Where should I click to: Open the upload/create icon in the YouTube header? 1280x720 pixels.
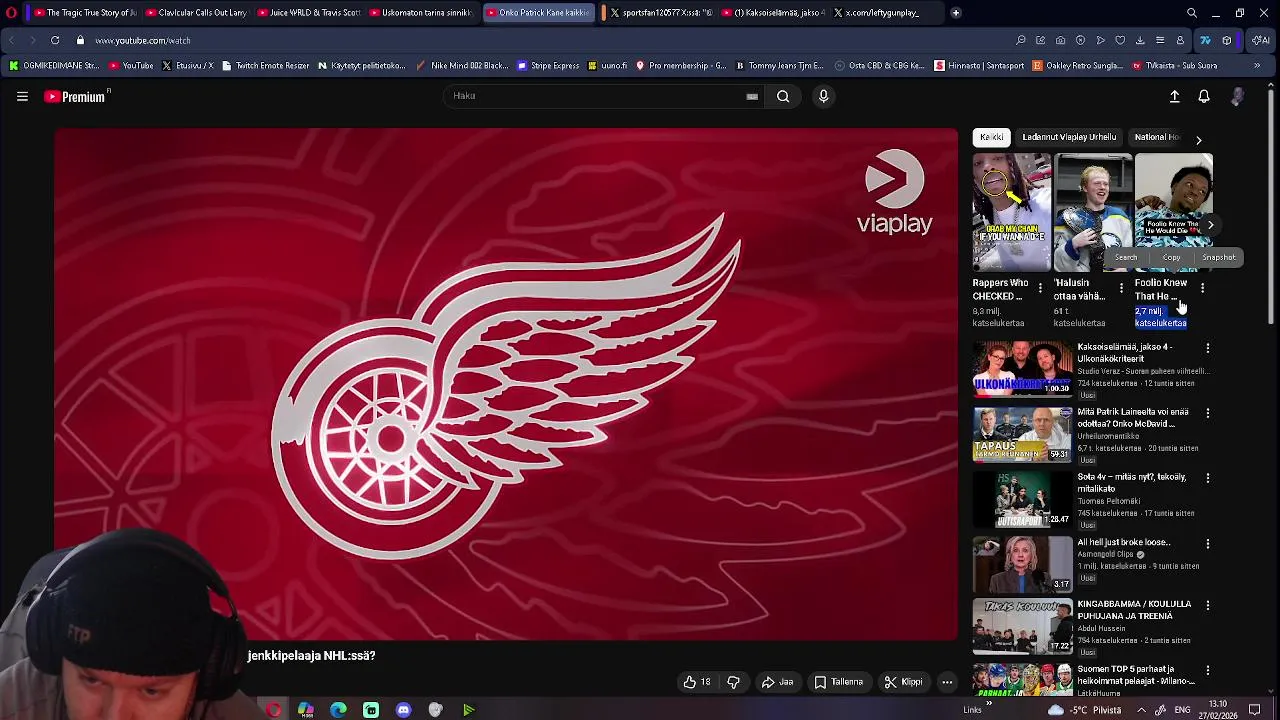coord(1175,96)
